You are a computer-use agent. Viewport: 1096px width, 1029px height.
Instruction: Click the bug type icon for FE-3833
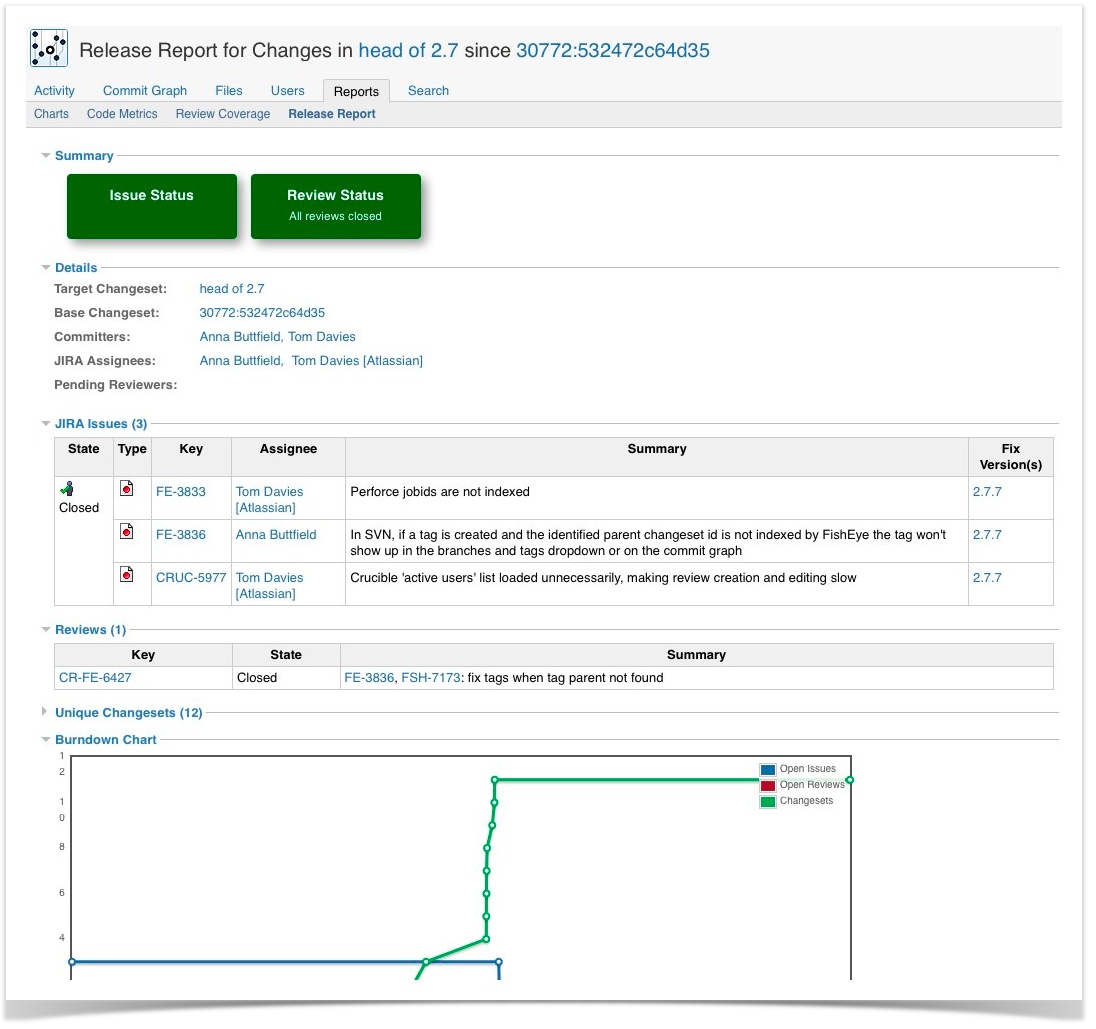click(127, 489)
